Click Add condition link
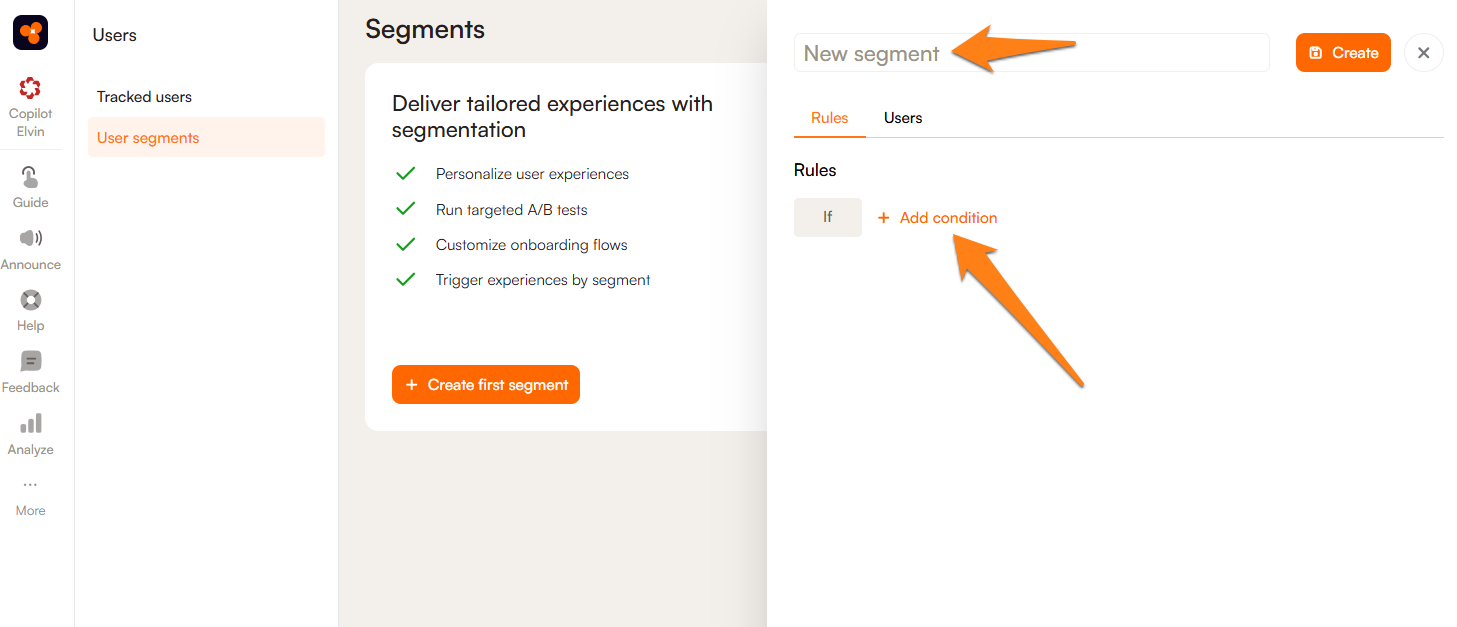This screenshot has width=1457, height=627. (x=948, y=218)
